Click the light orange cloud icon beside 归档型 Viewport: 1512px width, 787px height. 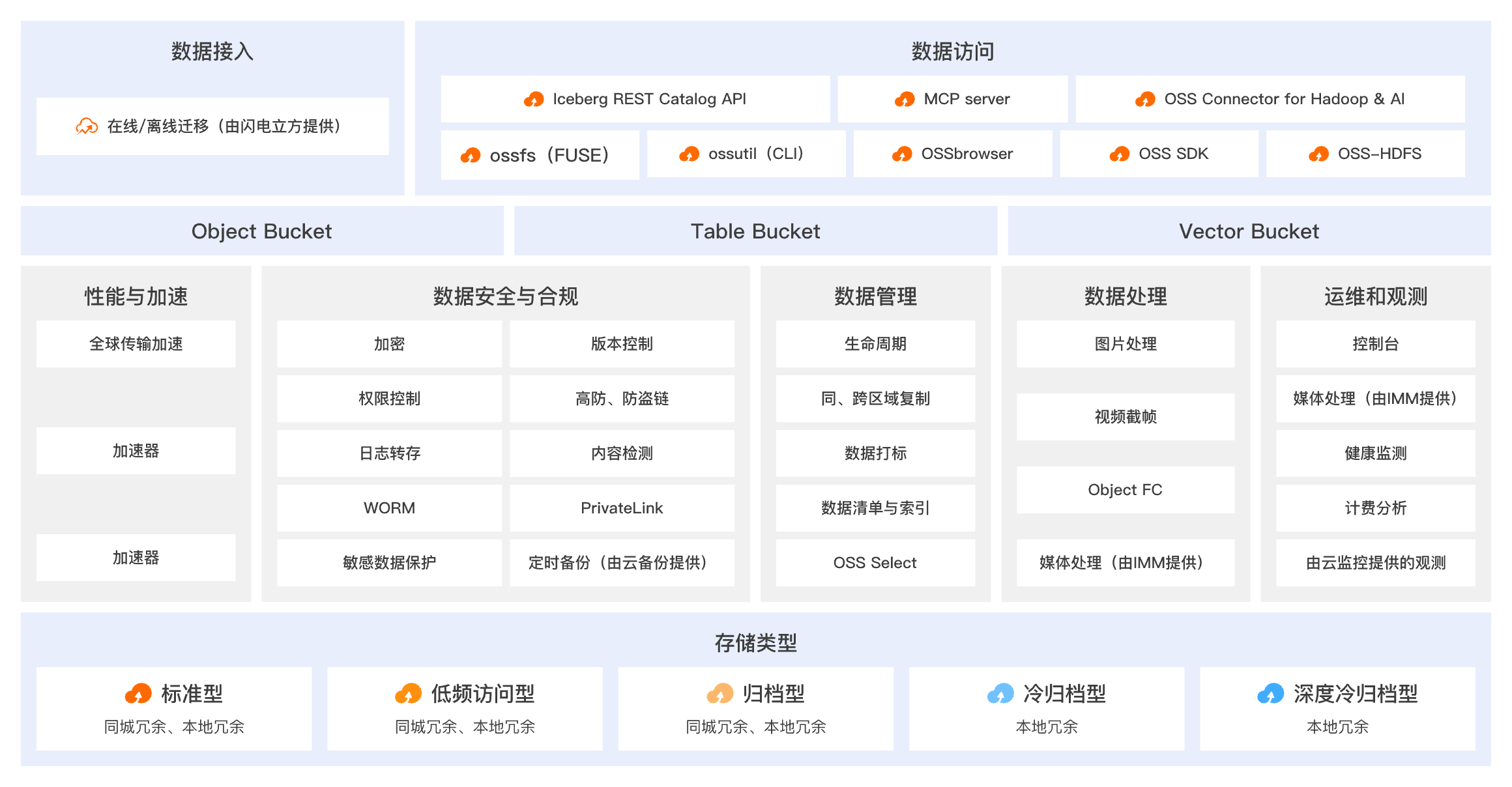point(720,694)
